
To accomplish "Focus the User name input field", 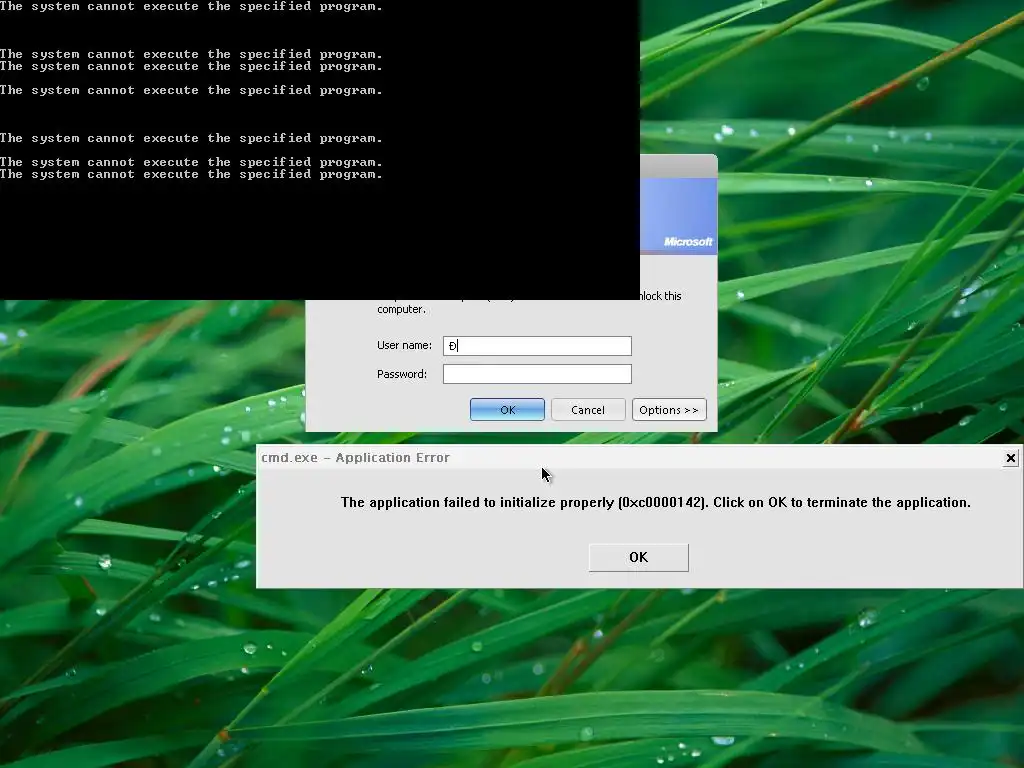I will [x=537, y=345].
